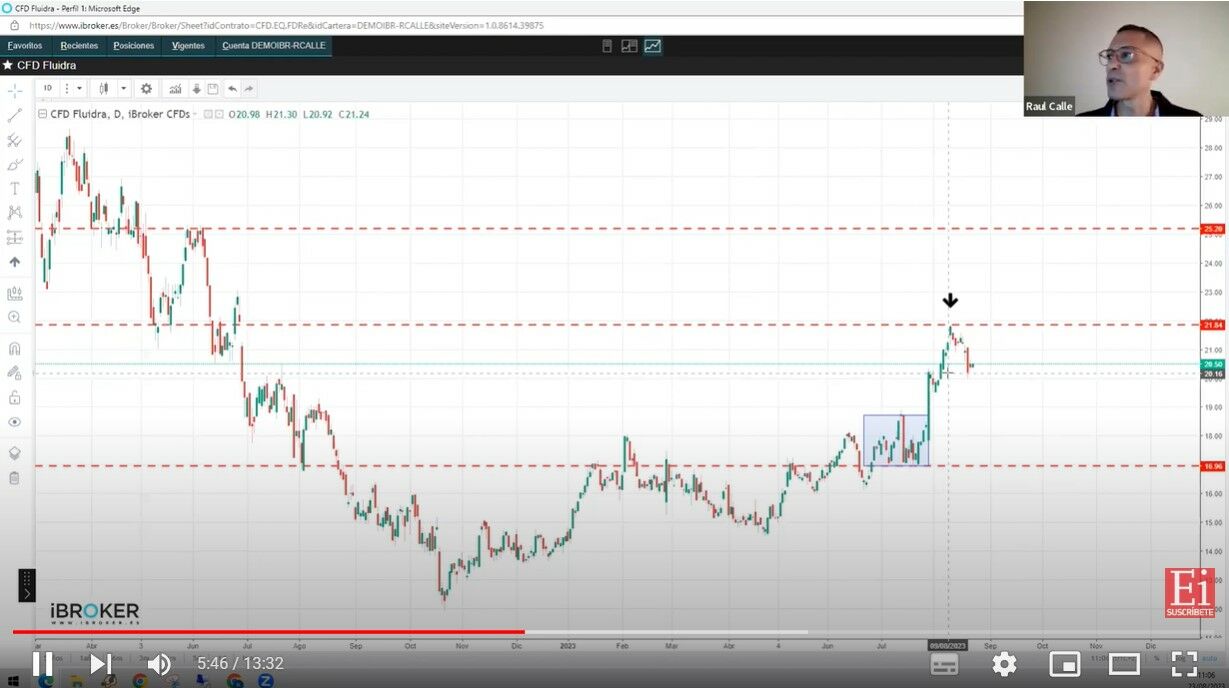The image size is (1229, 688).
Task: Open the candlestick chart style dropdown
Action: [124, 88]
